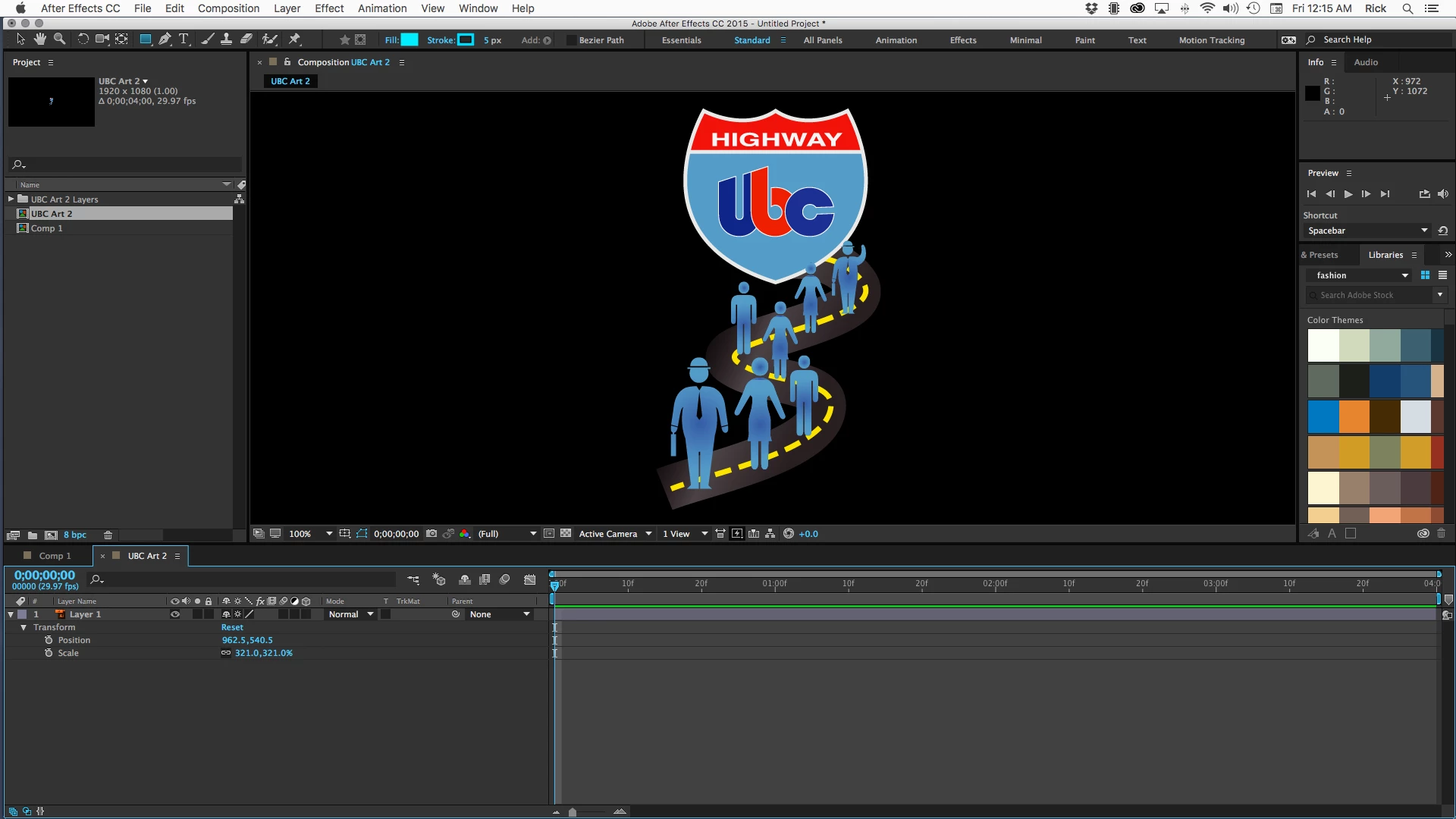Select the Puppet Pin tool
Screen dimensions: 1456x819
tap(295, 39)
